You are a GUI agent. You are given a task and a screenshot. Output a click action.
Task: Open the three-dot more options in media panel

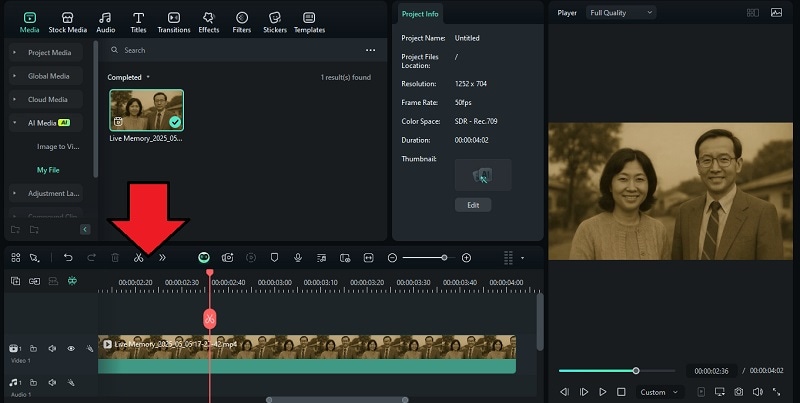click(370, 50)
